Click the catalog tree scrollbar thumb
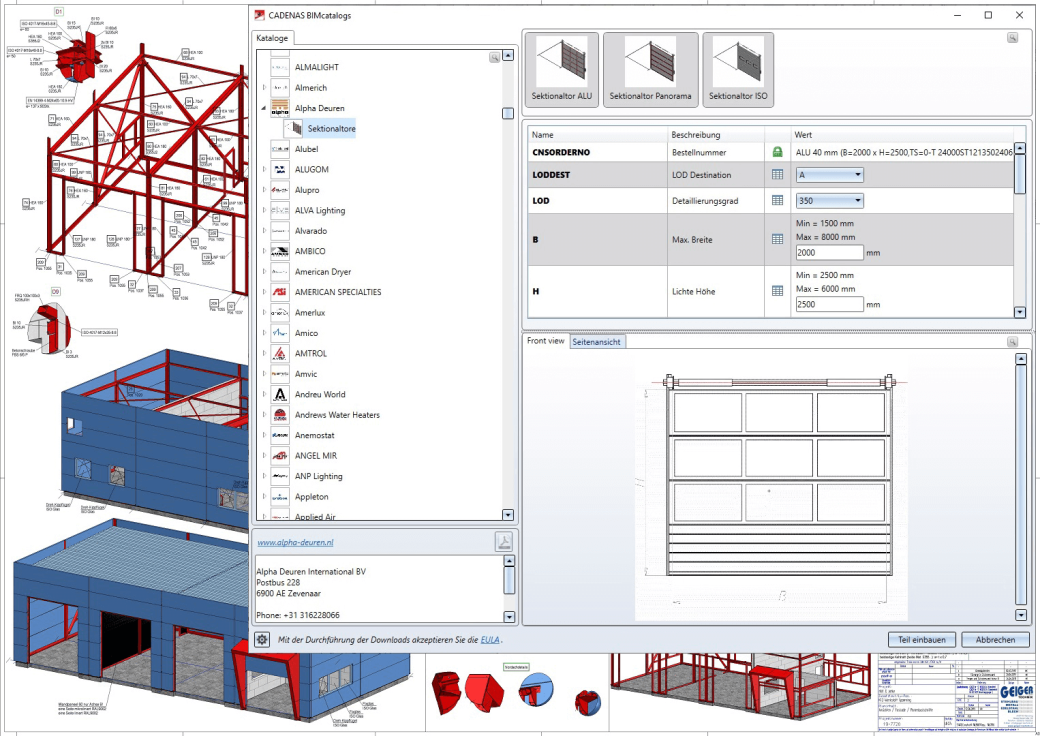Screen dimensions: 1040x736 click(508, 113)
